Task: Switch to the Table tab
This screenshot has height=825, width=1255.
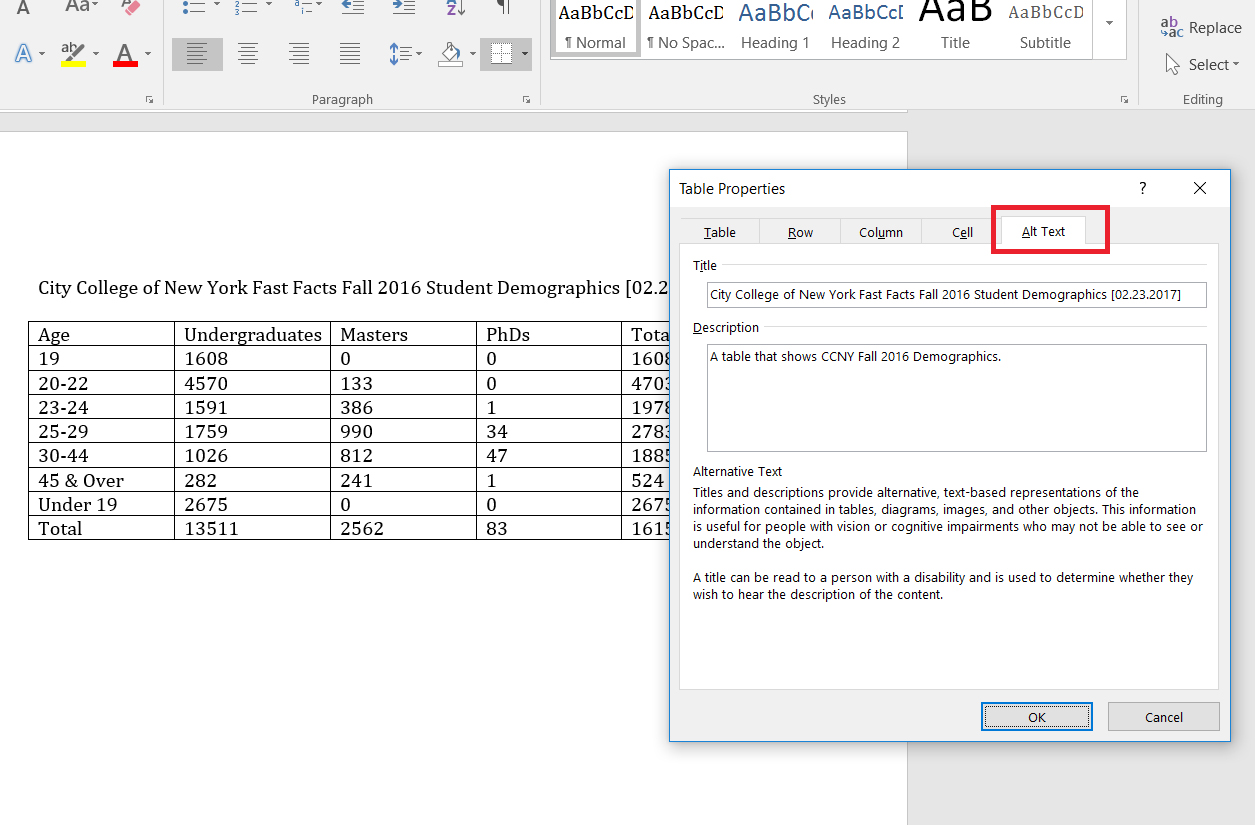Action: coord(719,232)
